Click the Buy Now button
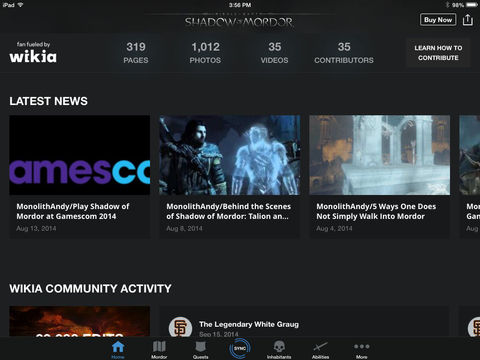480x360 pixels. [438, 20]
